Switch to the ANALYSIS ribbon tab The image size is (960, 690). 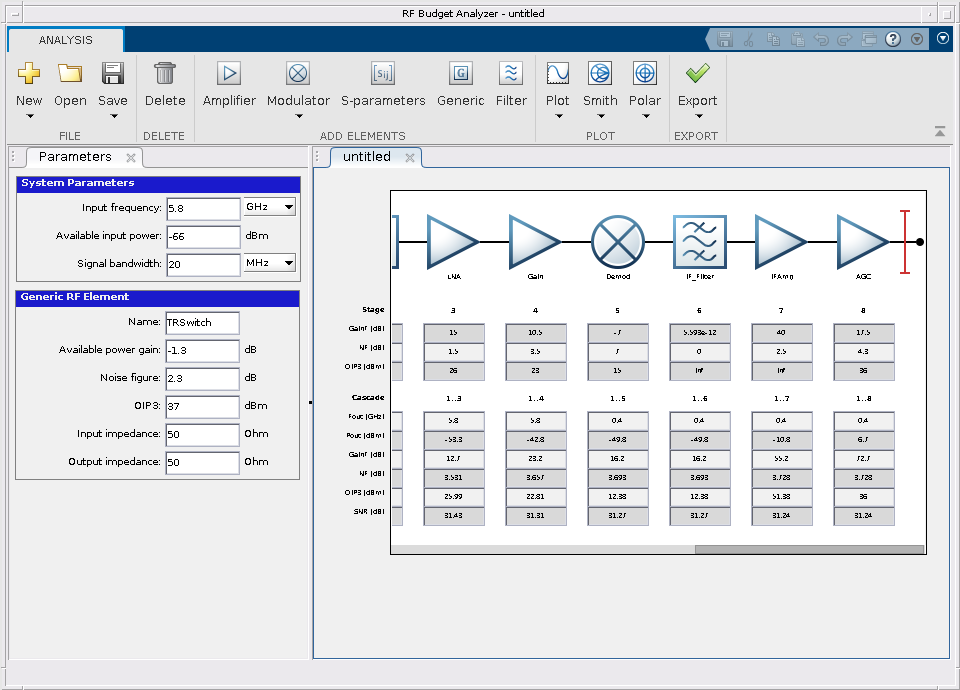click(x=66, y=40)
